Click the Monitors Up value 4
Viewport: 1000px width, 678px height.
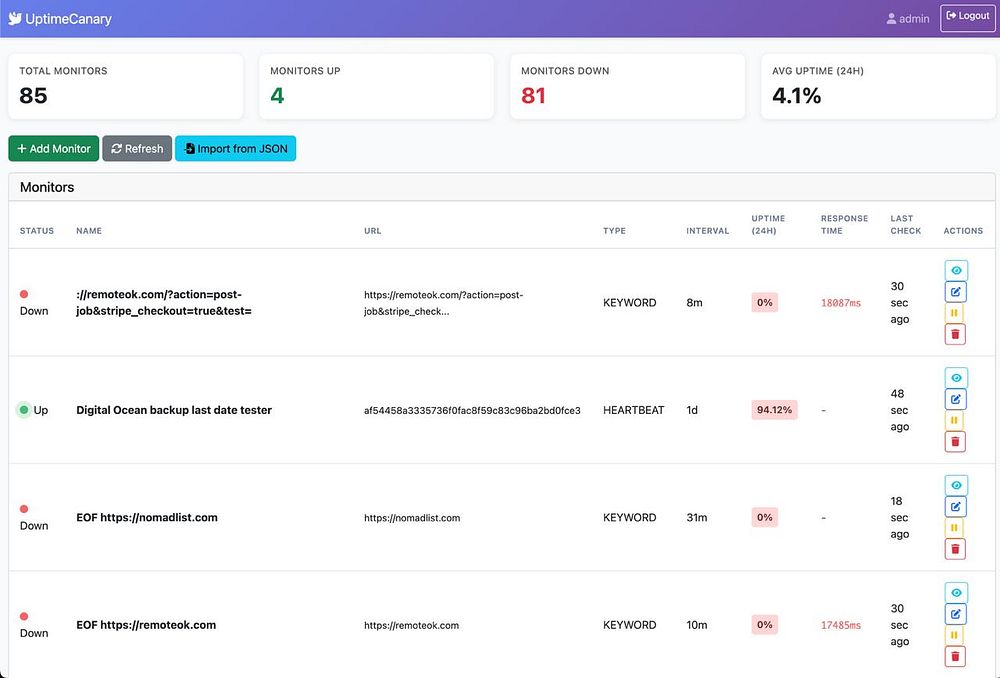277,96
